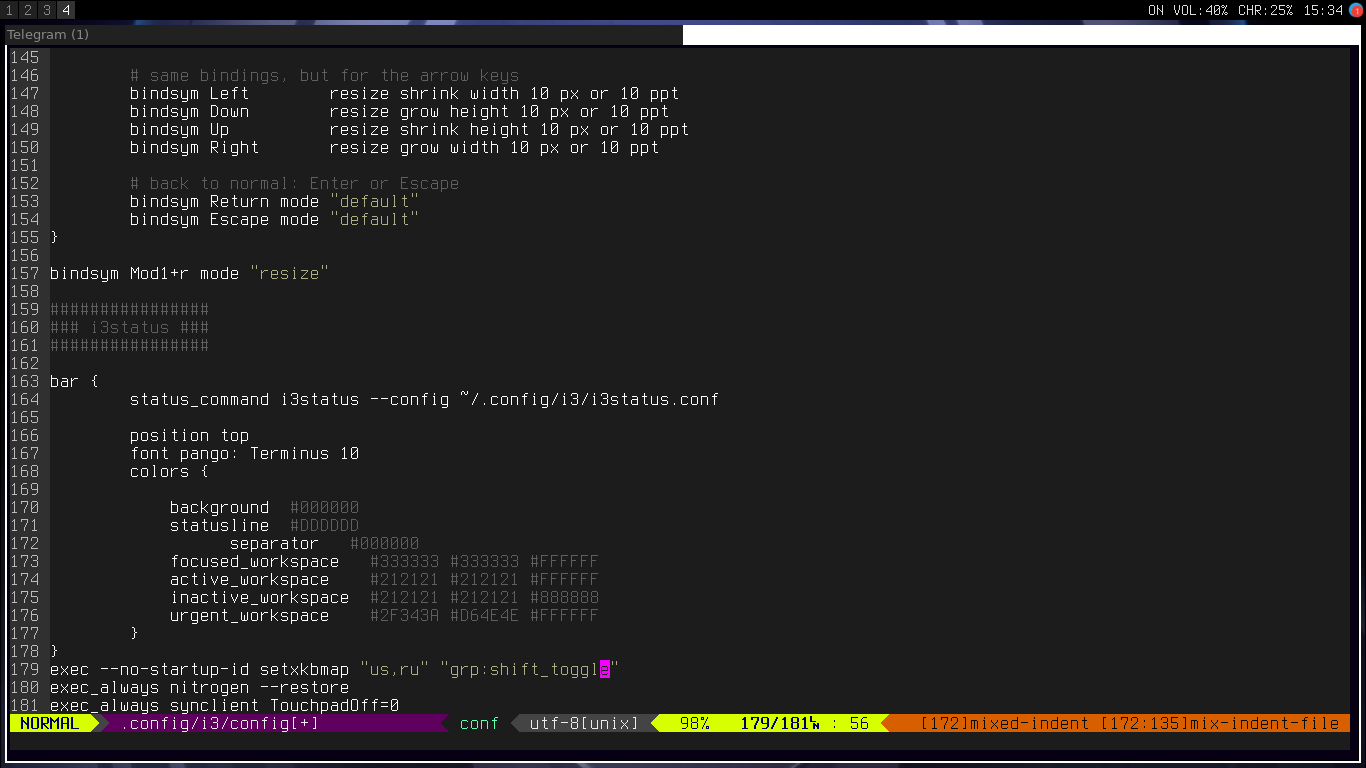Click the 'inactive_workspace' keyword
Viewport: 1366px width, 768px height.
259,597
